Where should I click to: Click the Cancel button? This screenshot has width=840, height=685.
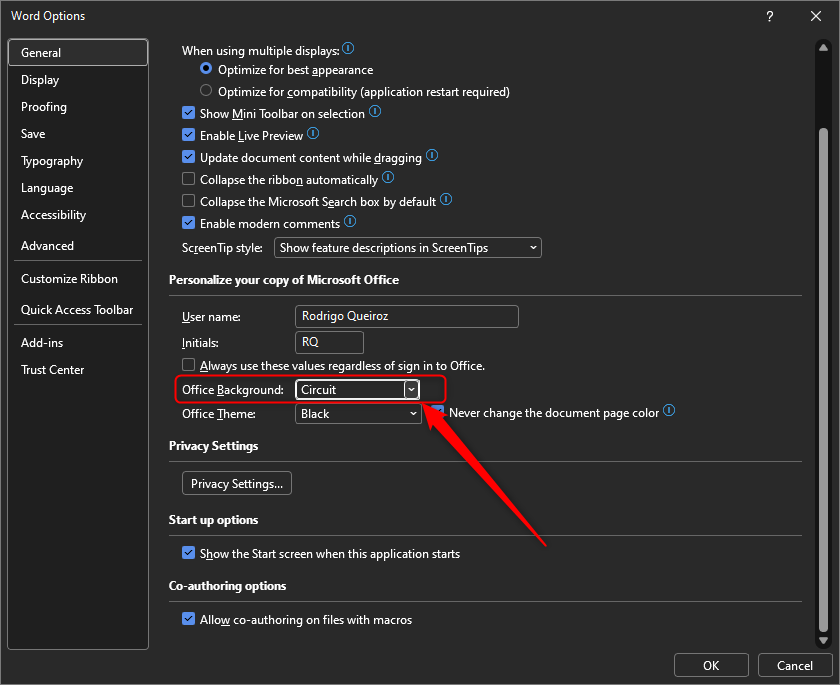(x=794, y=665)
